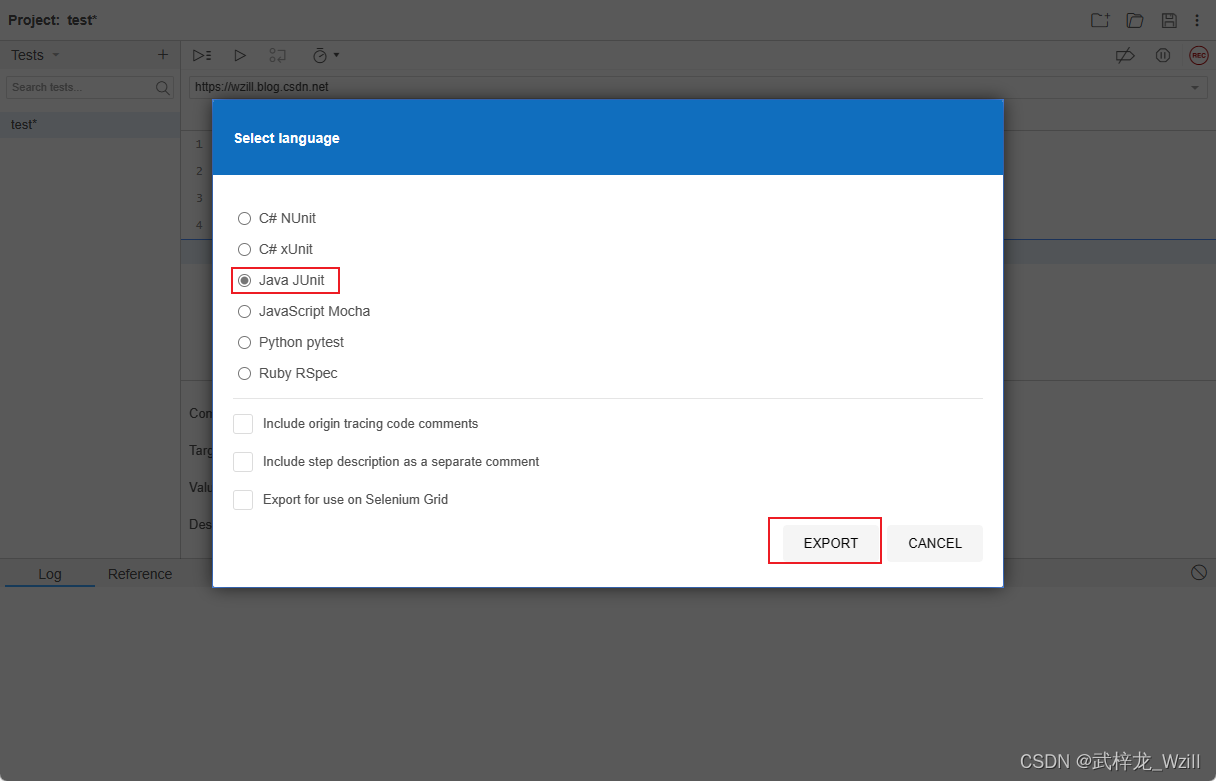Open the kebab menu at top right
This screenshot has height=781, width=1216.
click(1197, 19)
